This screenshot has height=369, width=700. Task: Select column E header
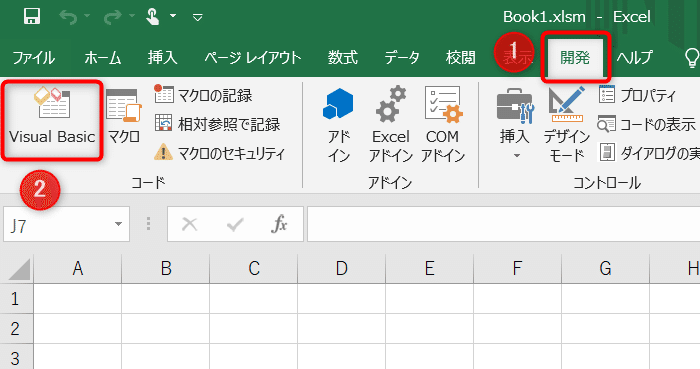[x=429, y=269]
